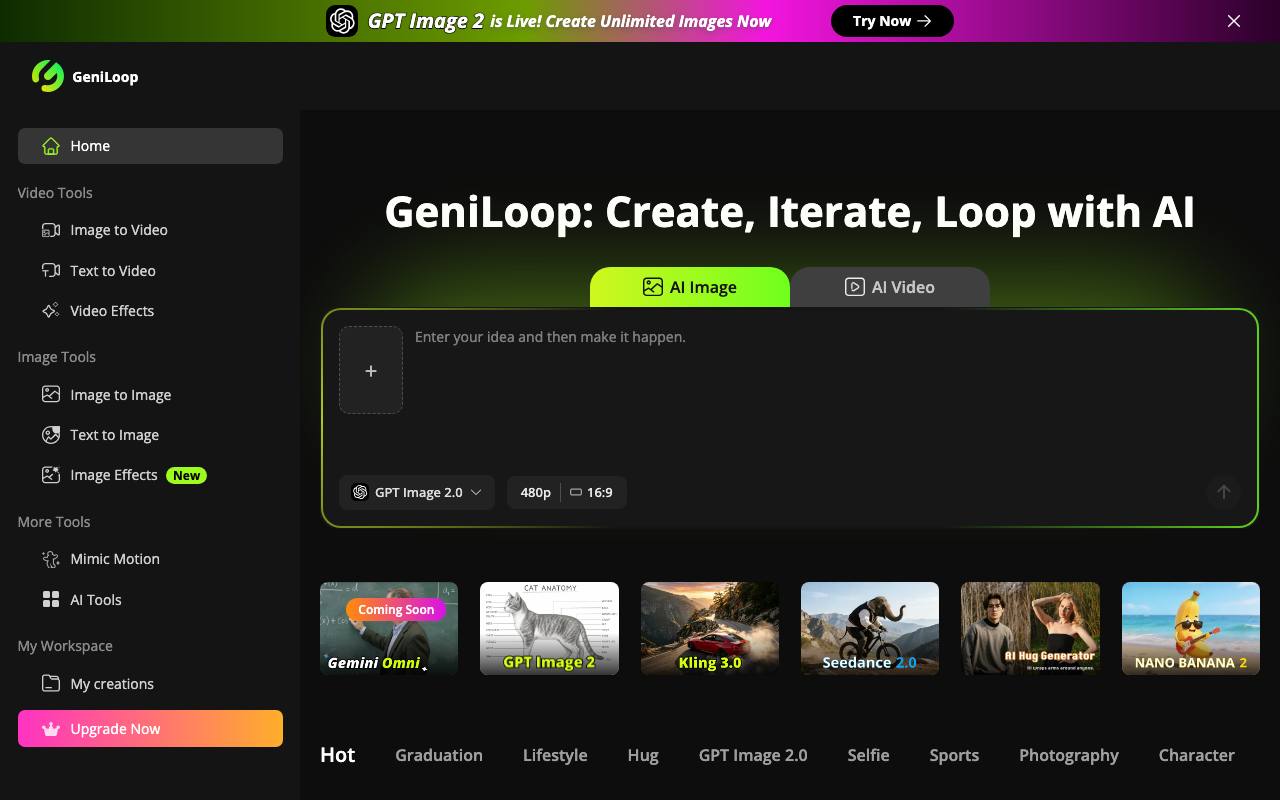Click the green New badge
Image resolution: width=1280 pixels, height=800 pixels.
186,475
